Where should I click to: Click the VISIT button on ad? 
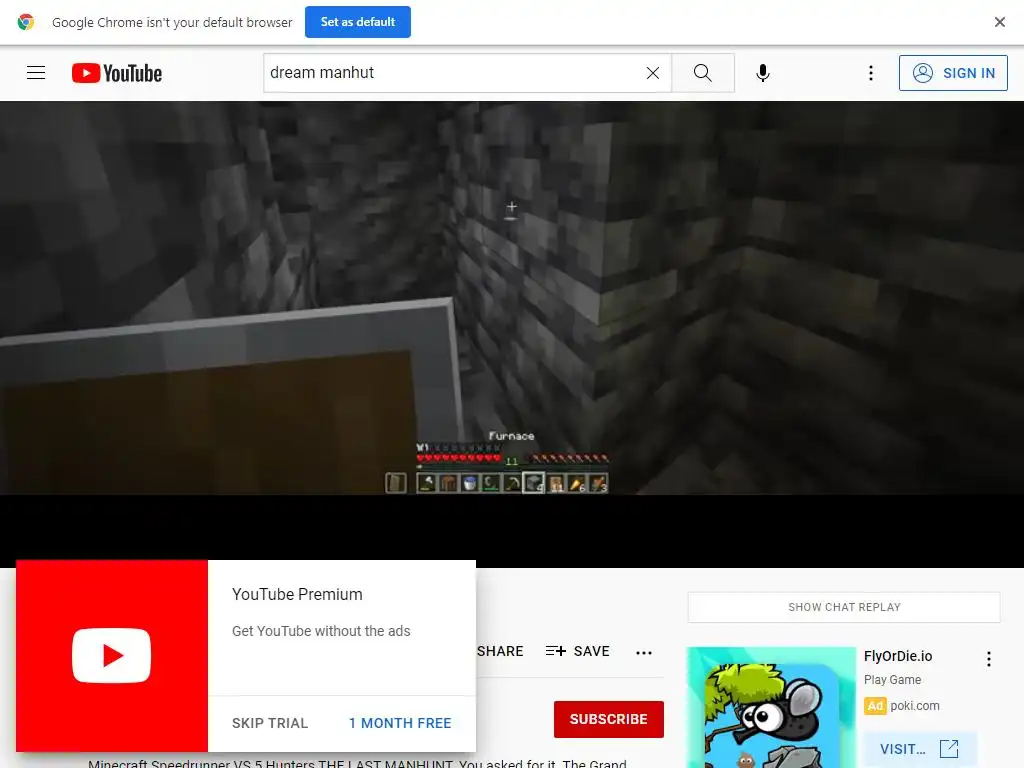(x=920, y=748)
